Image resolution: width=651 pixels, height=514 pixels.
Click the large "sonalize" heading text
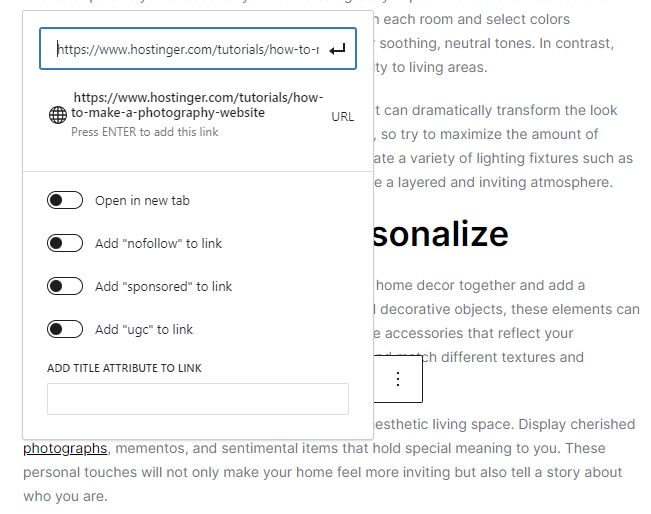(440, 234)
